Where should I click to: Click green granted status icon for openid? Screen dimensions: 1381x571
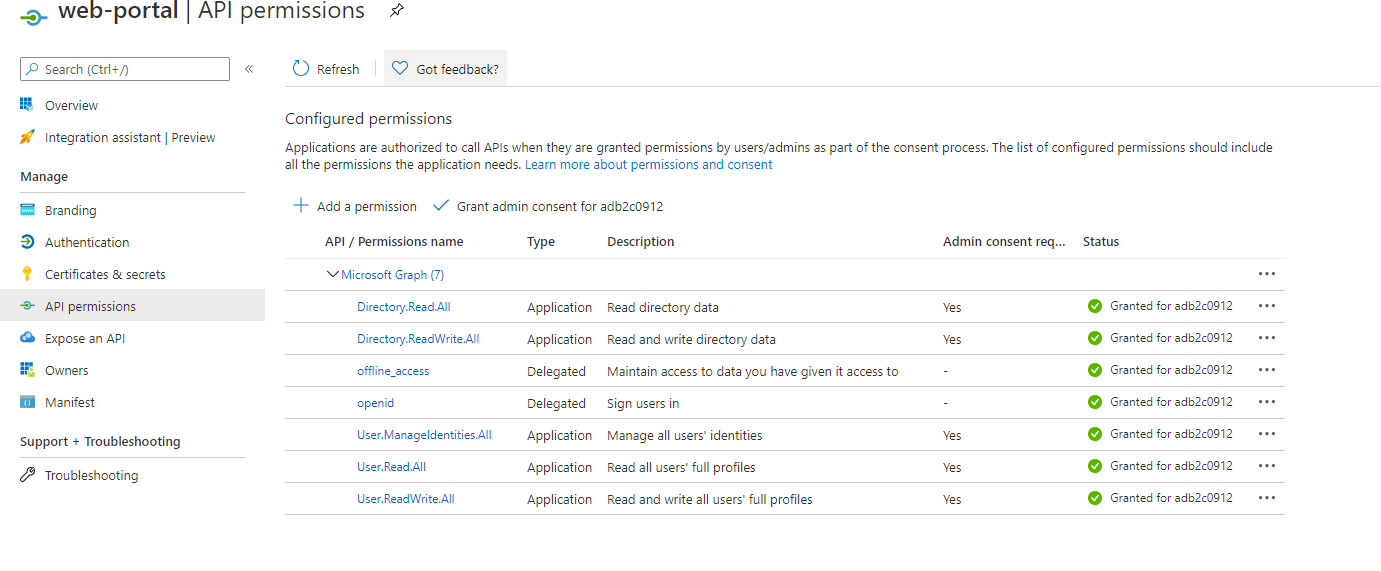coord(1095,402)
